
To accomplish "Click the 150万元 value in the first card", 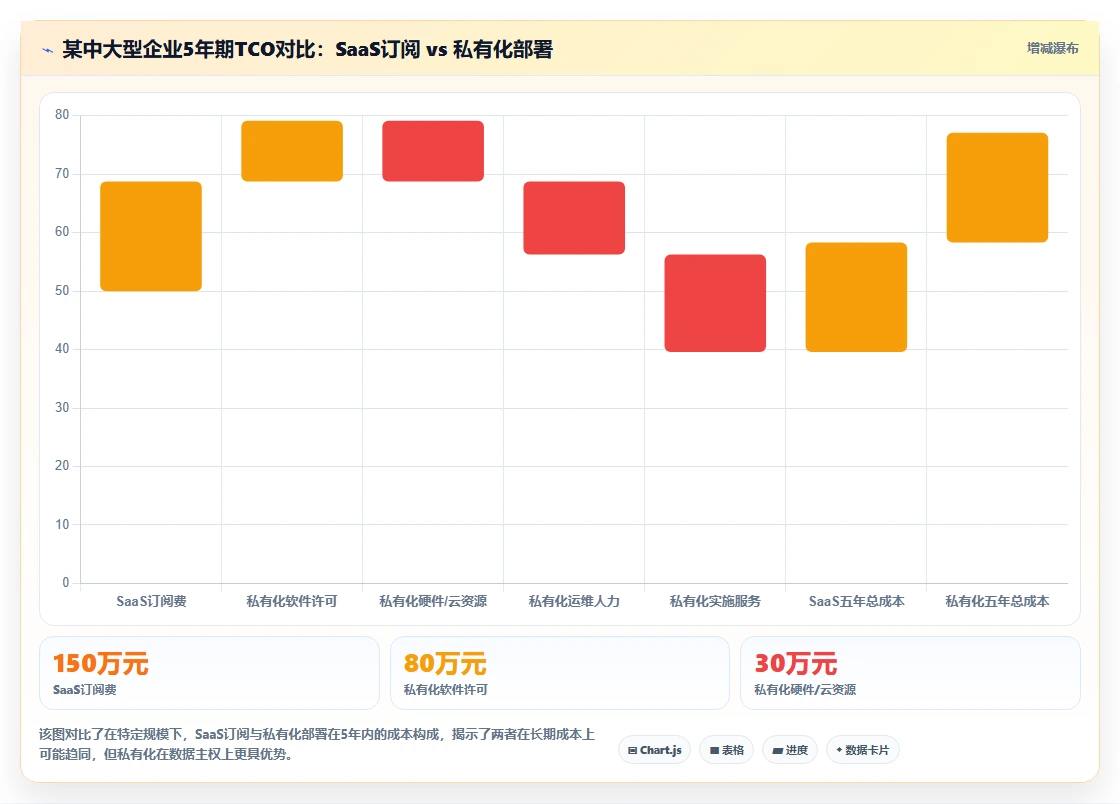I will tap(101, 663).
